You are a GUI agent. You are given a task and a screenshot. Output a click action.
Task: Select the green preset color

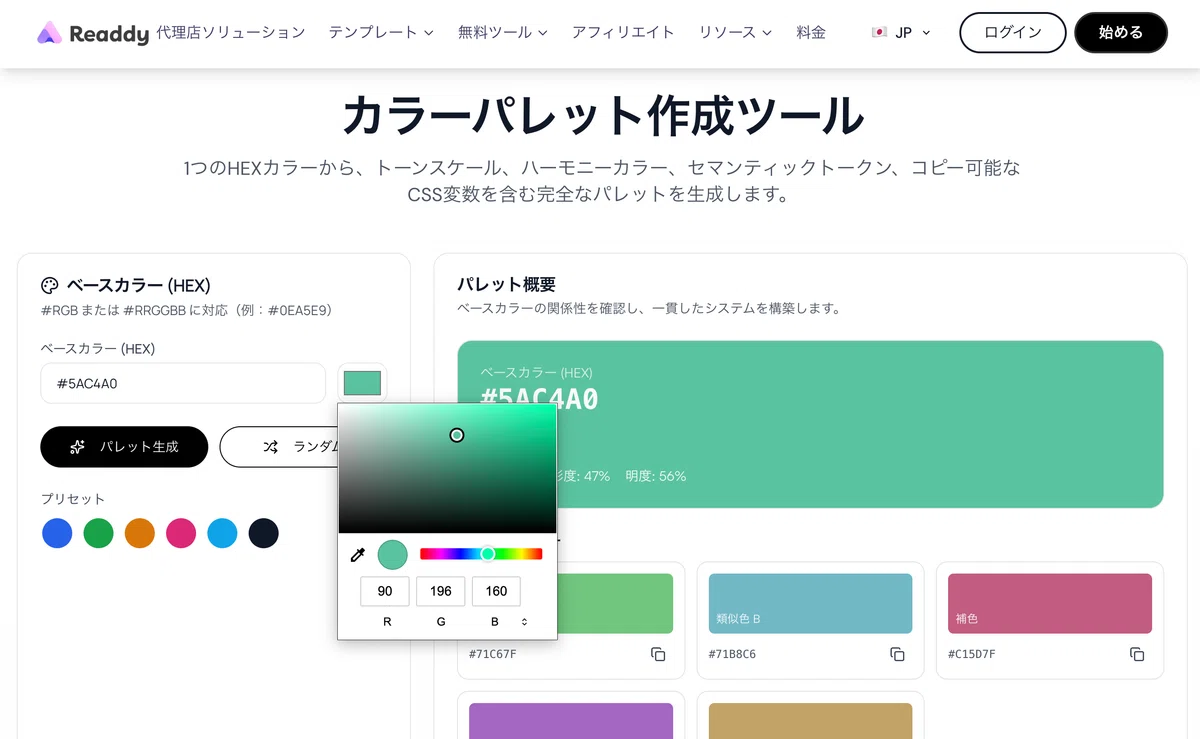(x=98, y=533)
